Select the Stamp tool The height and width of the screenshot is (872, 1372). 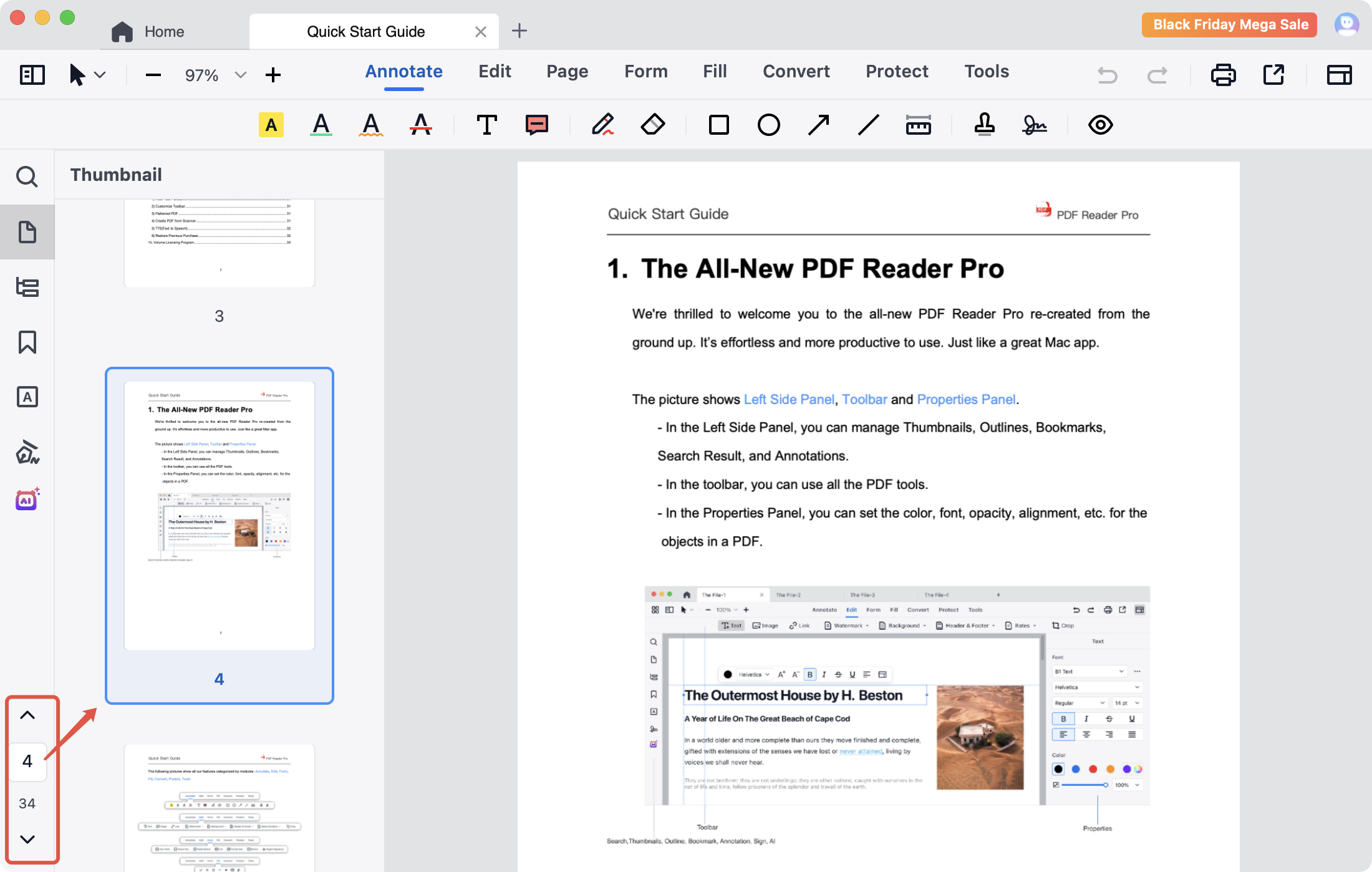[x=984, y=125]
